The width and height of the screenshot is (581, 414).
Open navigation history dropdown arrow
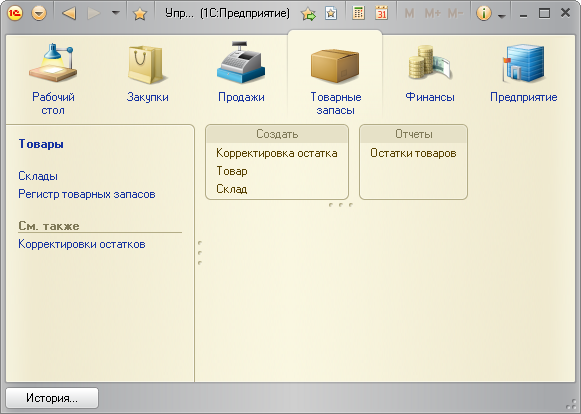(x=116, y=13)
